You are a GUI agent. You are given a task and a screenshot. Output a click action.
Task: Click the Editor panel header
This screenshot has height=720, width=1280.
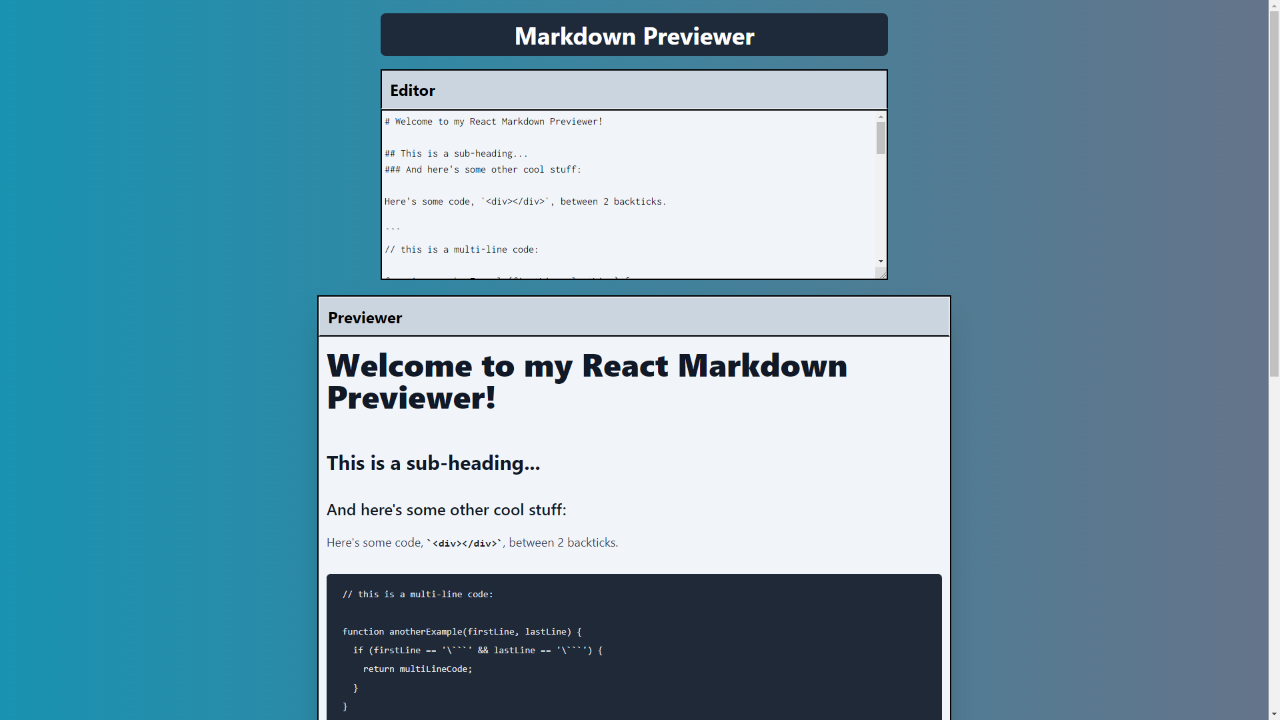(634, 90)
